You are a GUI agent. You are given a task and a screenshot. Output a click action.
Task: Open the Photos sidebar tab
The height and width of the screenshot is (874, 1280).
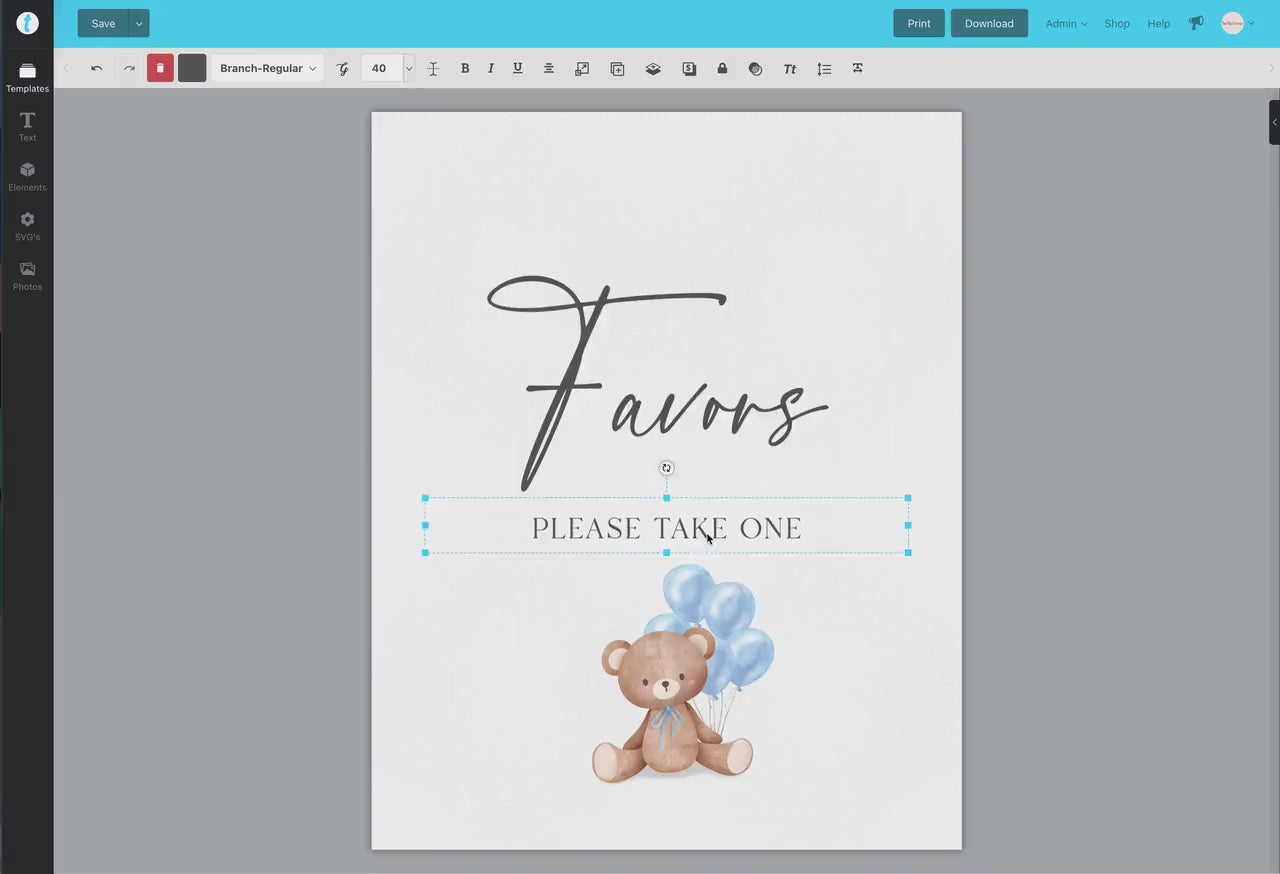coord(27,276)
